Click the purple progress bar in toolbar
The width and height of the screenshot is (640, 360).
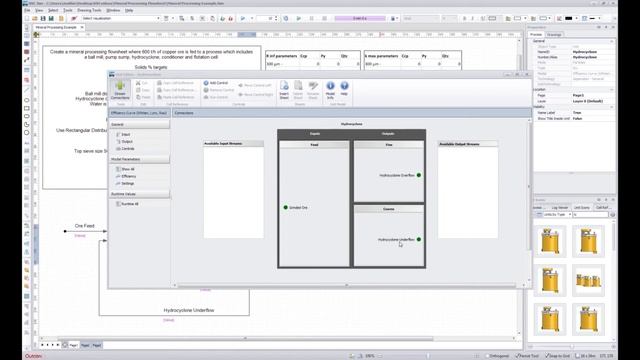(x=360, y=18)
